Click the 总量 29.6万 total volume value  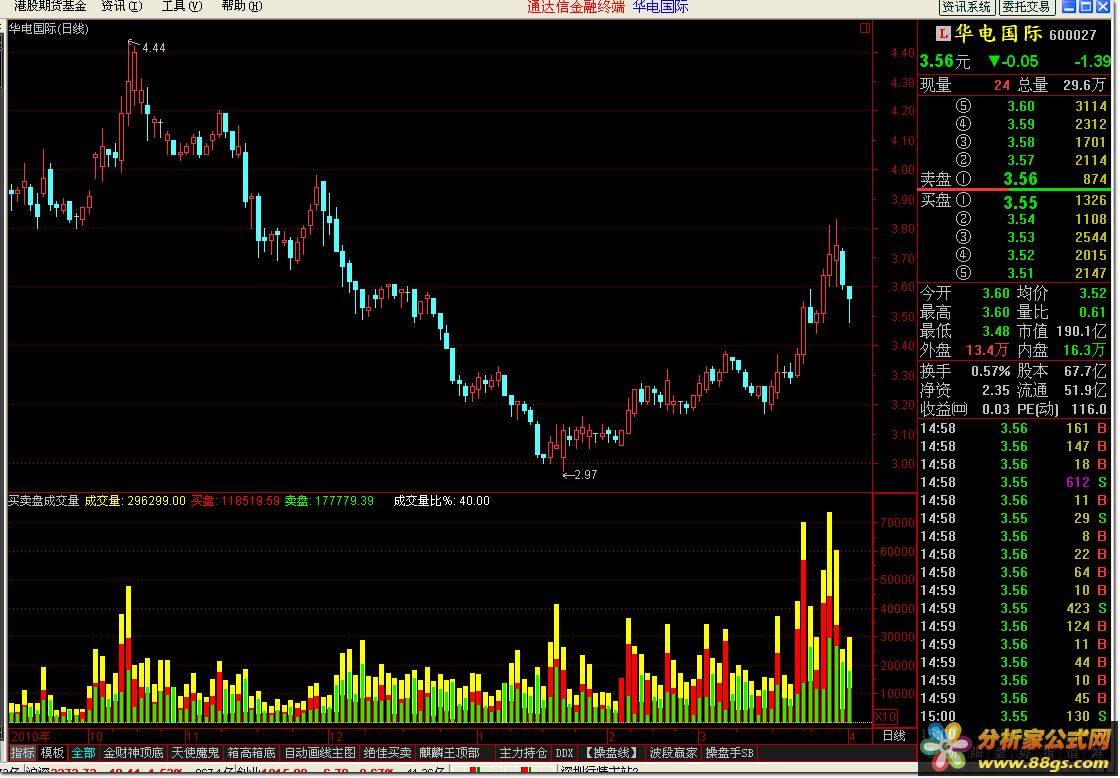pyautogui.click(x=1084, y=85)
